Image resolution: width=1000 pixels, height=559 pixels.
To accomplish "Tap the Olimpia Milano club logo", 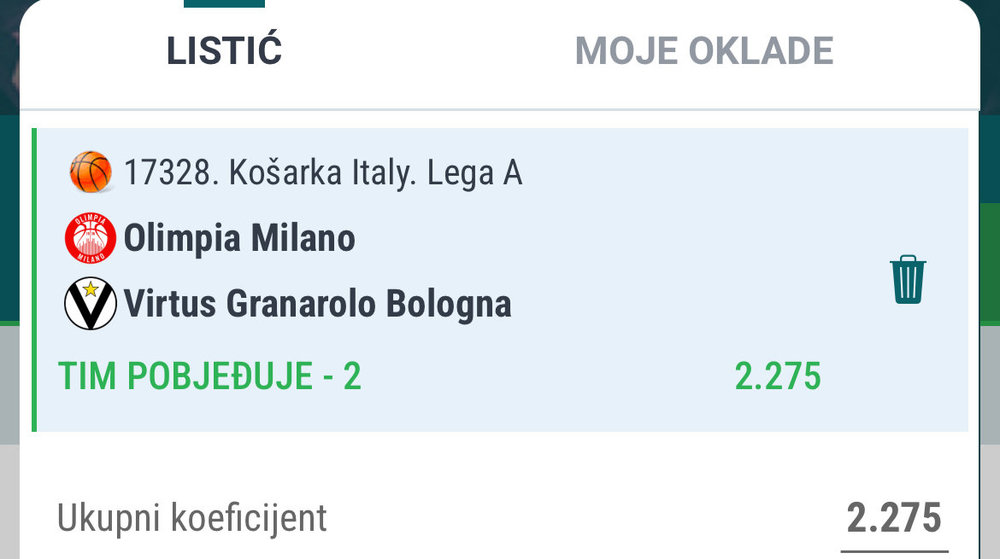I will [90, 240].
